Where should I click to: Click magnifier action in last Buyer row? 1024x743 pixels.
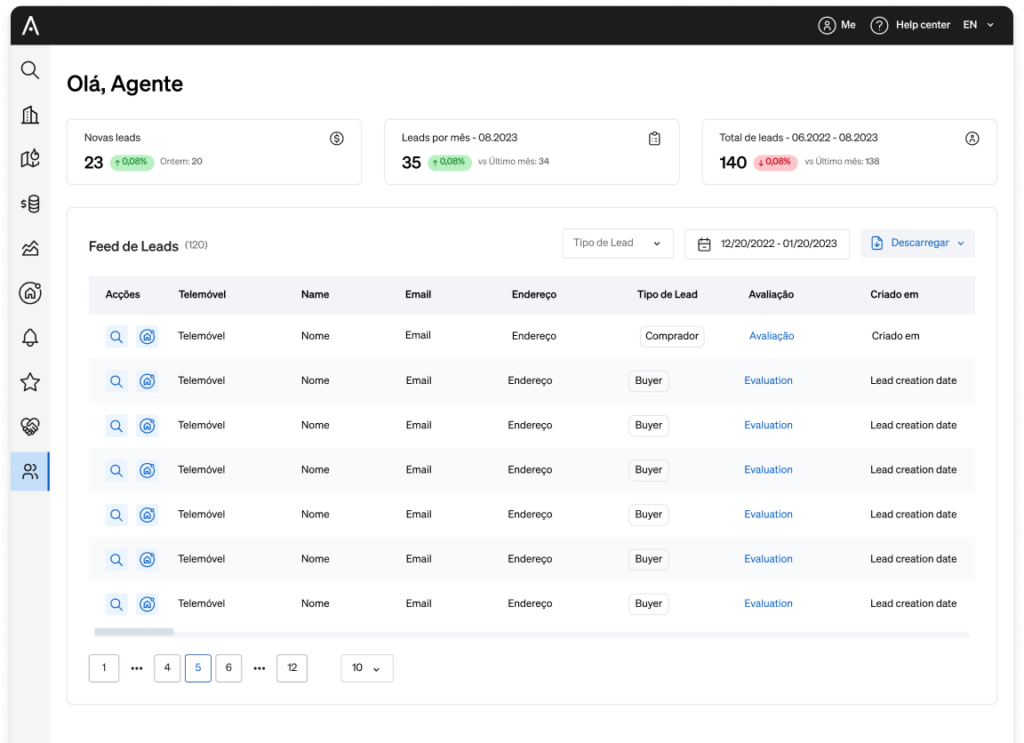pos(116,605)
